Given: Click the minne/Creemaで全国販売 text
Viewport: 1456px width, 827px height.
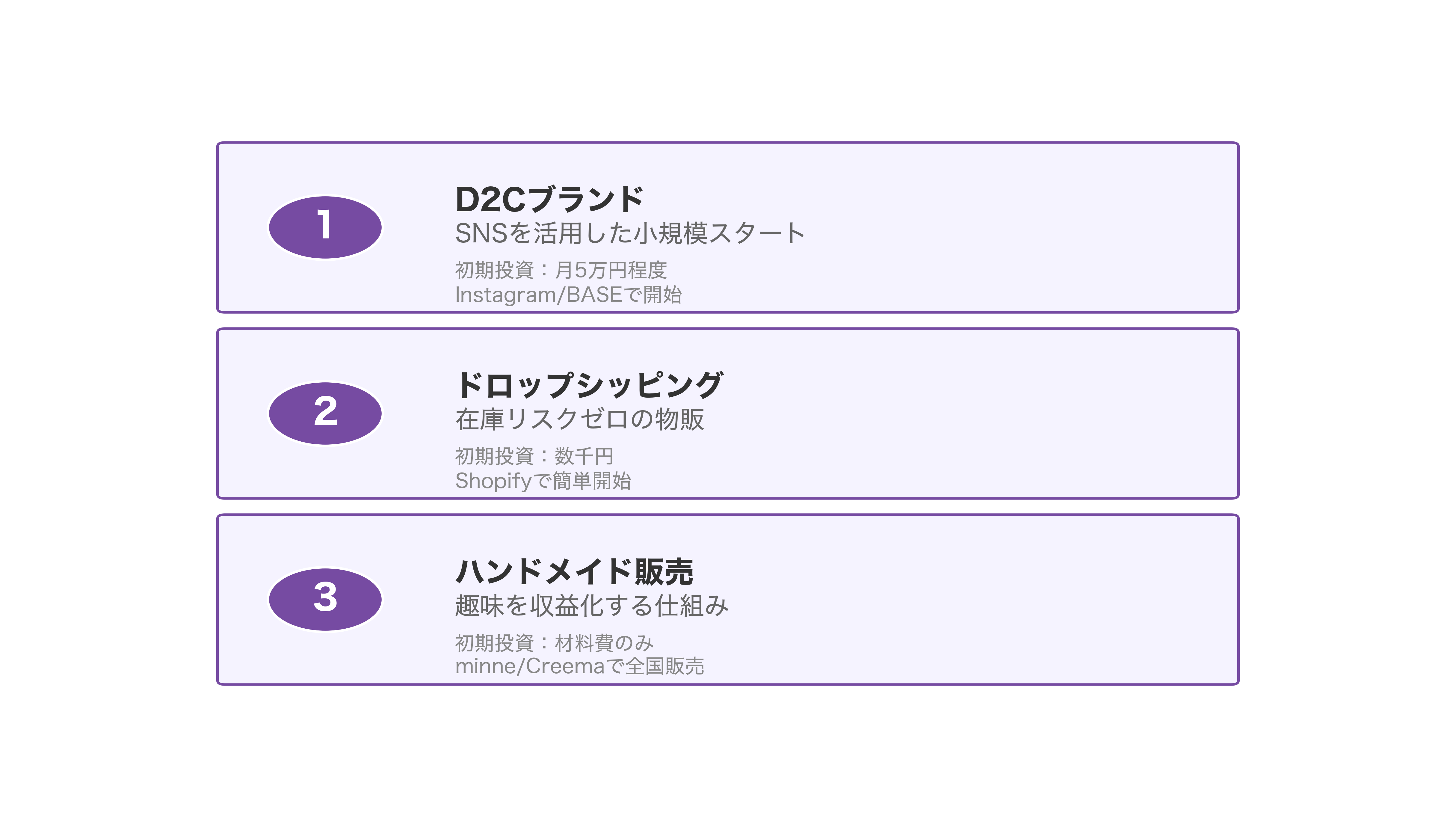Looking at the screenshot, I should pos(579,666).
